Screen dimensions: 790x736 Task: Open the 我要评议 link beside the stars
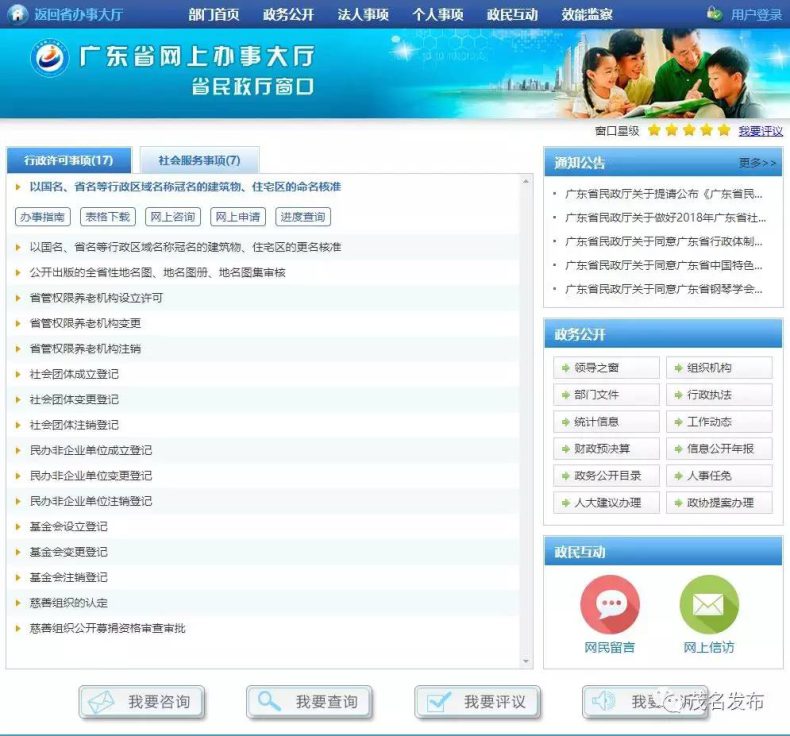761,131
